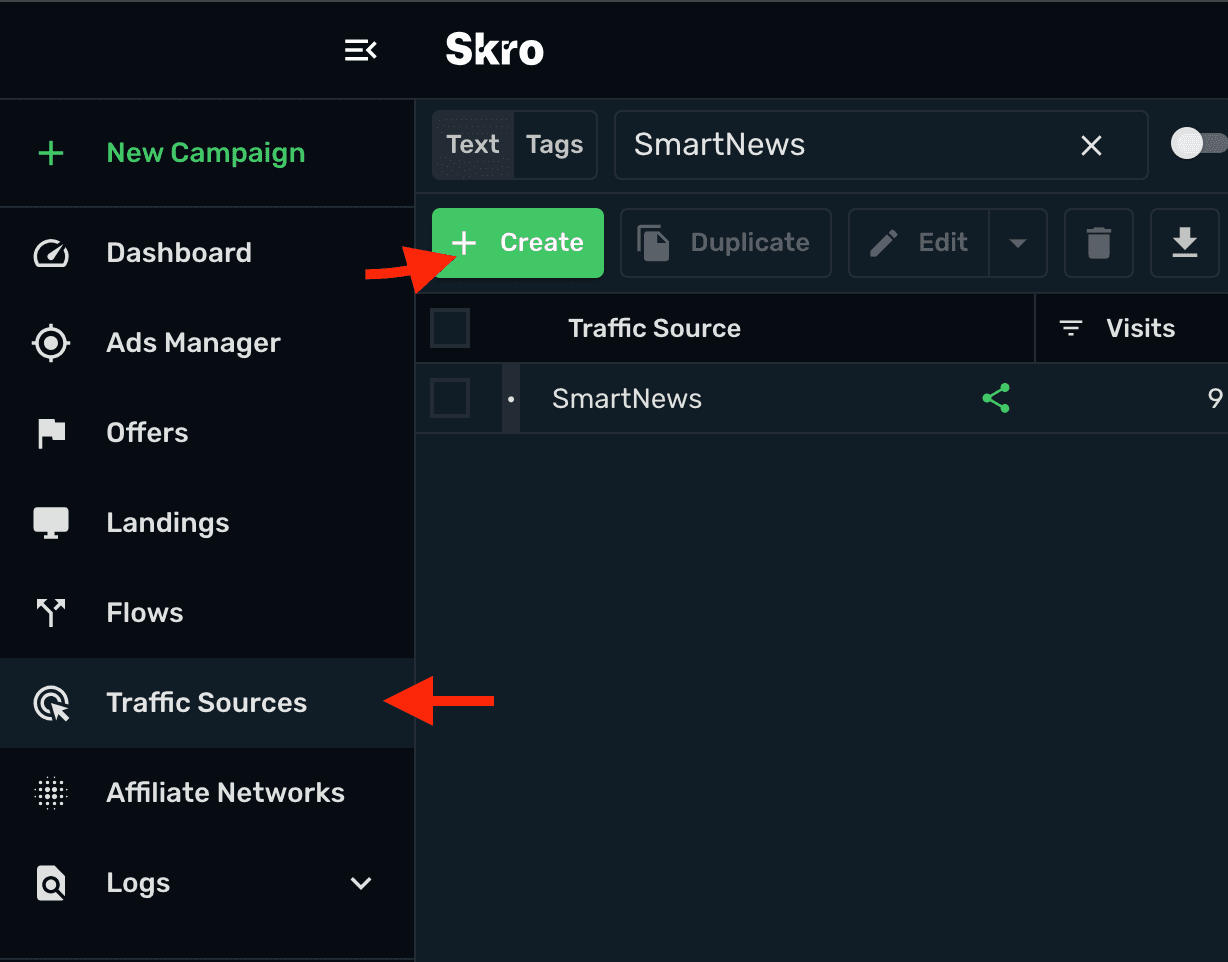This screenshot has width=1228, height=962.
Task: Tick the select-all header checkbox
Action: tap(450, 328)
